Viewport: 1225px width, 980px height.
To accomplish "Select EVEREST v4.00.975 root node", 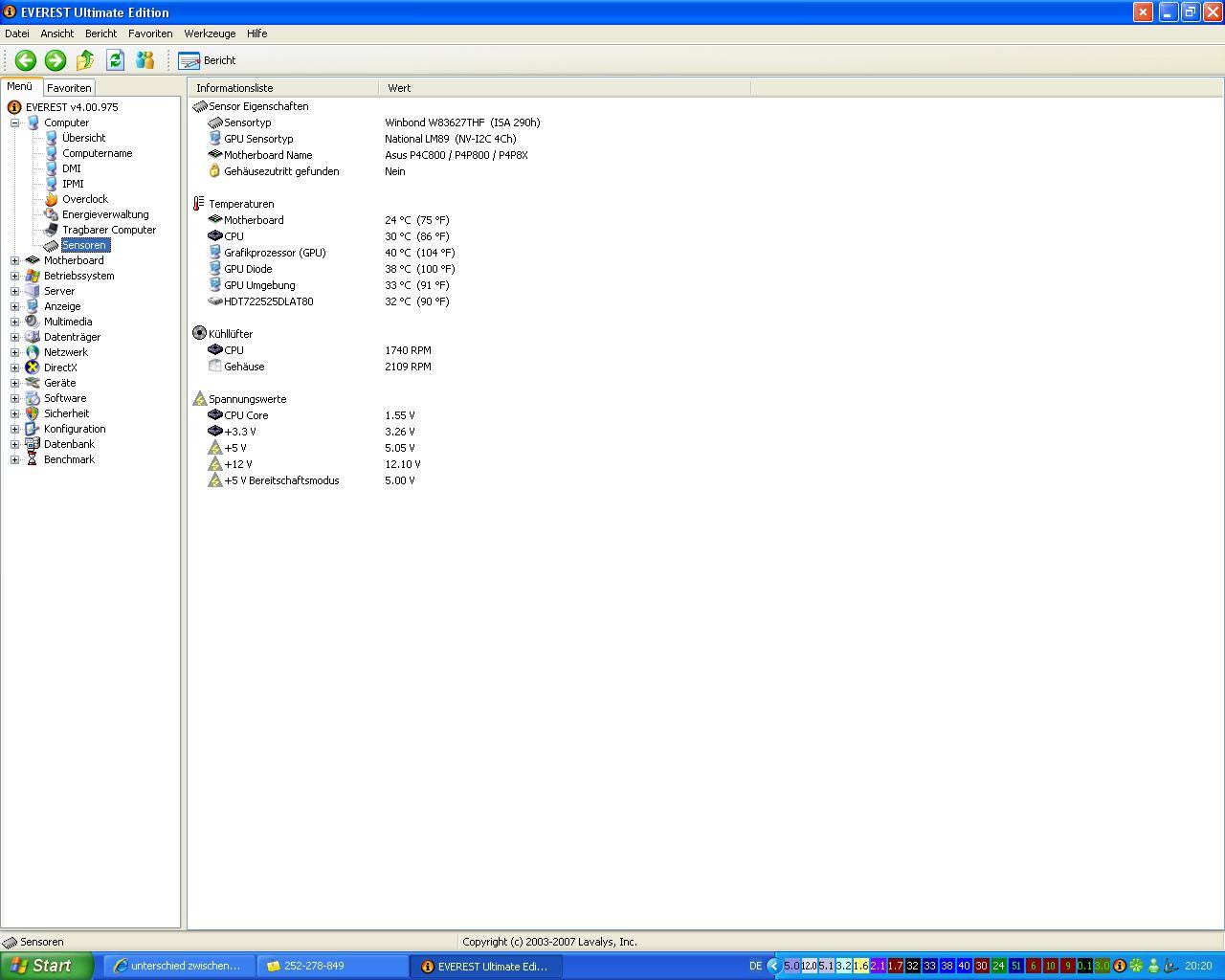I will click(x=72, y=107).
